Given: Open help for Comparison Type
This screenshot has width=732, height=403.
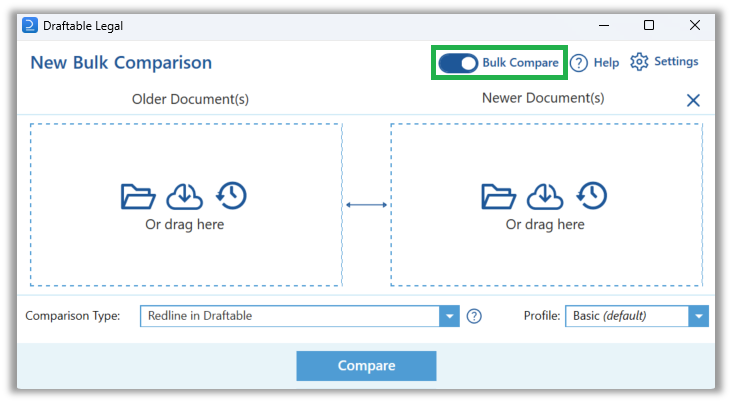Looking at the screenshot, I should click(474, 316).
